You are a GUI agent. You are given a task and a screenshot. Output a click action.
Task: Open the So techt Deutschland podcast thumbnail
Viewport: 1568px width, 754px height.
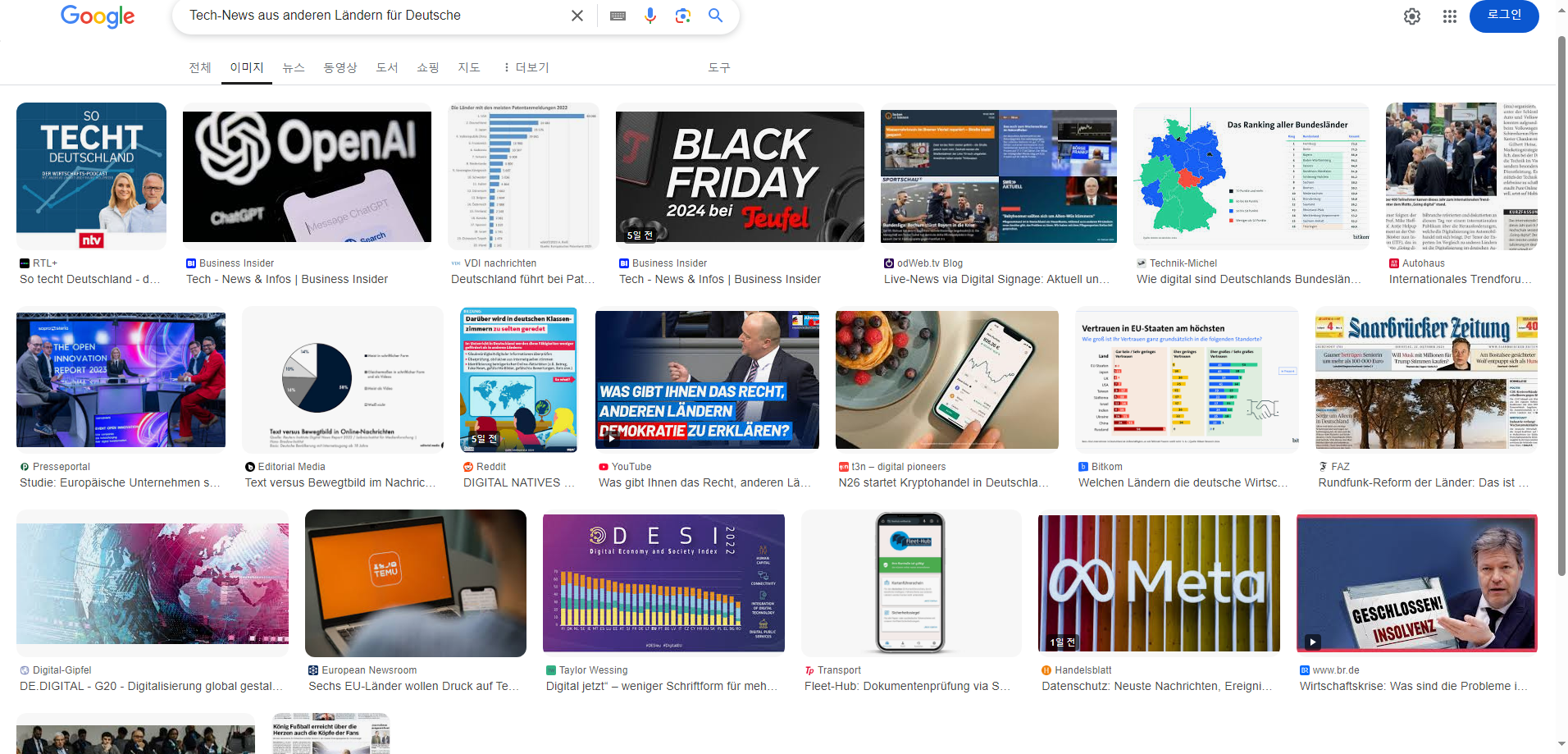point(91,176)
